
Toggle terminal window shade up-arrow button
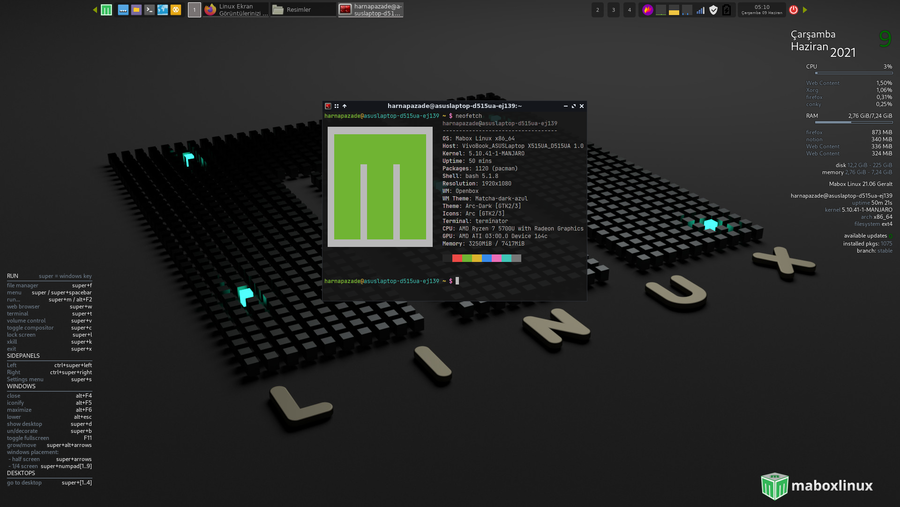(x=344, y=106)
